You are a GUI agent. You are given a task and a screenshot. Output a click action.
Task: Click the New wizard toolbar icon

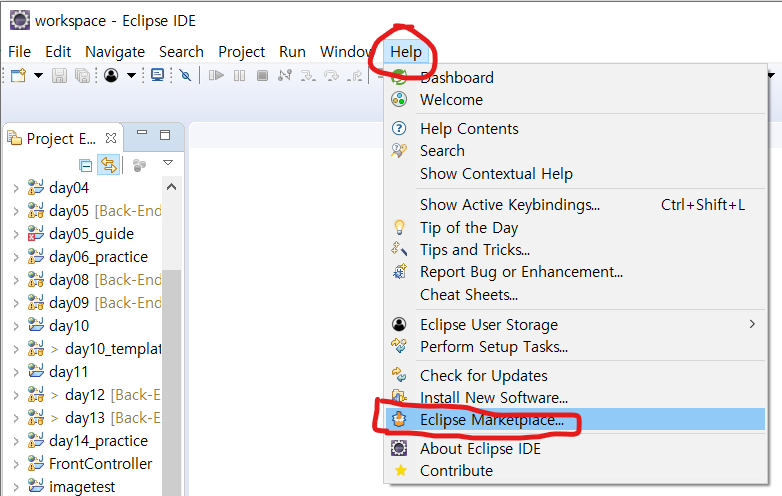coord(18,76)
